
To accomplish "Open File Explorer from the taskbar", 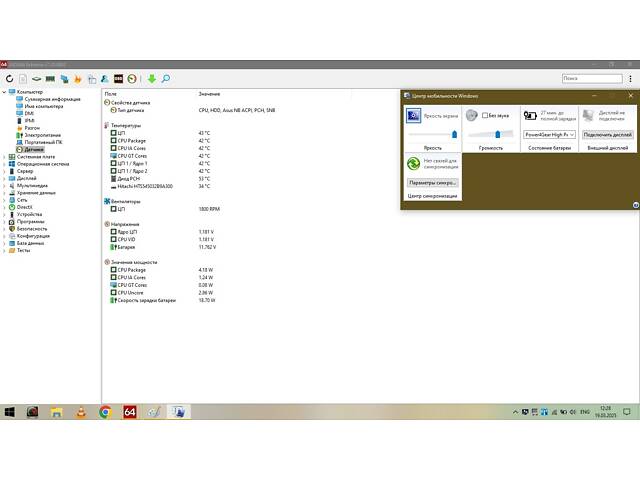I will tap(56, 412).
